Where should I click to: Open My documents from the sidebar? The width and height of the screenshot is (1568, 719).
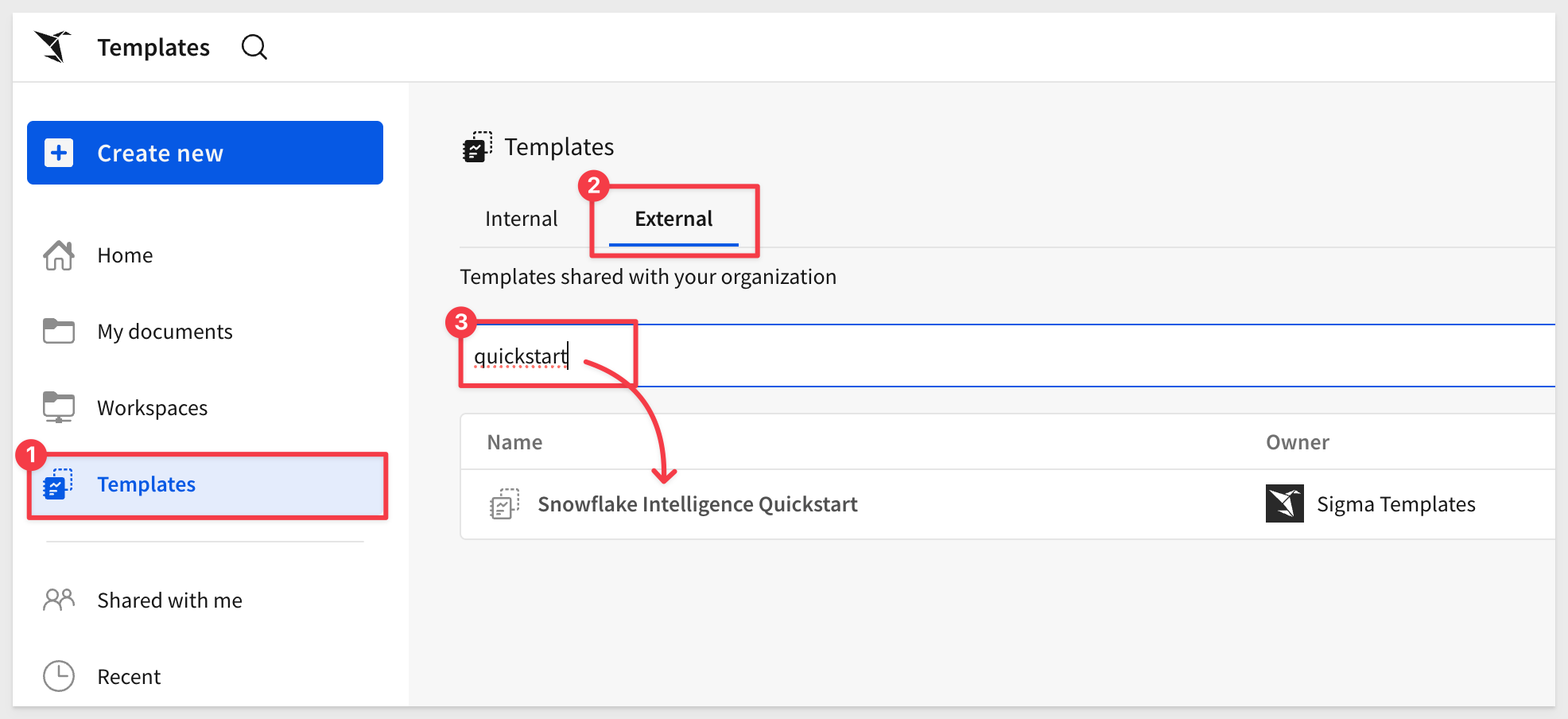click(165, 332)
